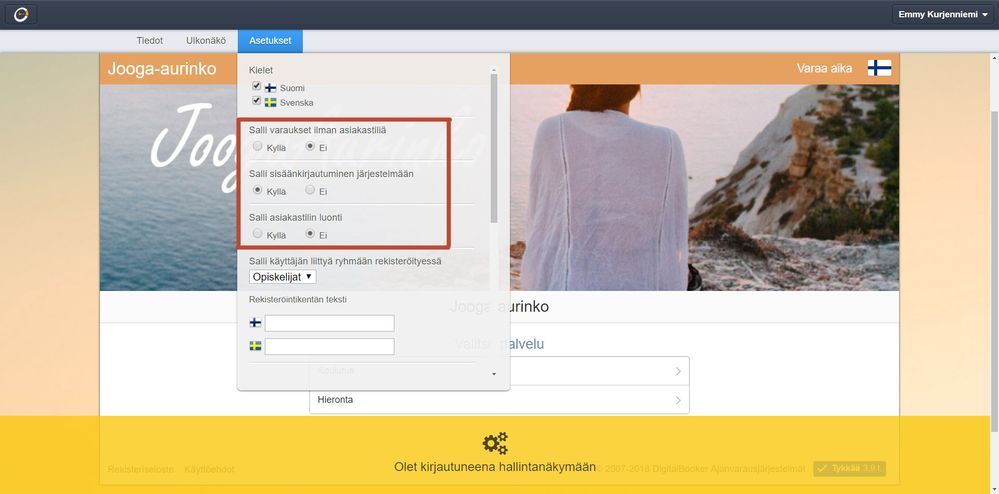The height and width of the screenshot is (494, 999).
Task: Select Kyllä for Salli sisäänkirjautuminen järjestelmään
Action: click(x=257, y=189)
